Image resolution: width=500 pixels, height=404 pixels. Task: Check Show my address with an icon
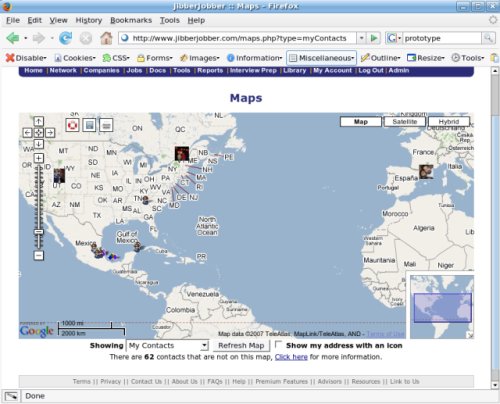278,344
